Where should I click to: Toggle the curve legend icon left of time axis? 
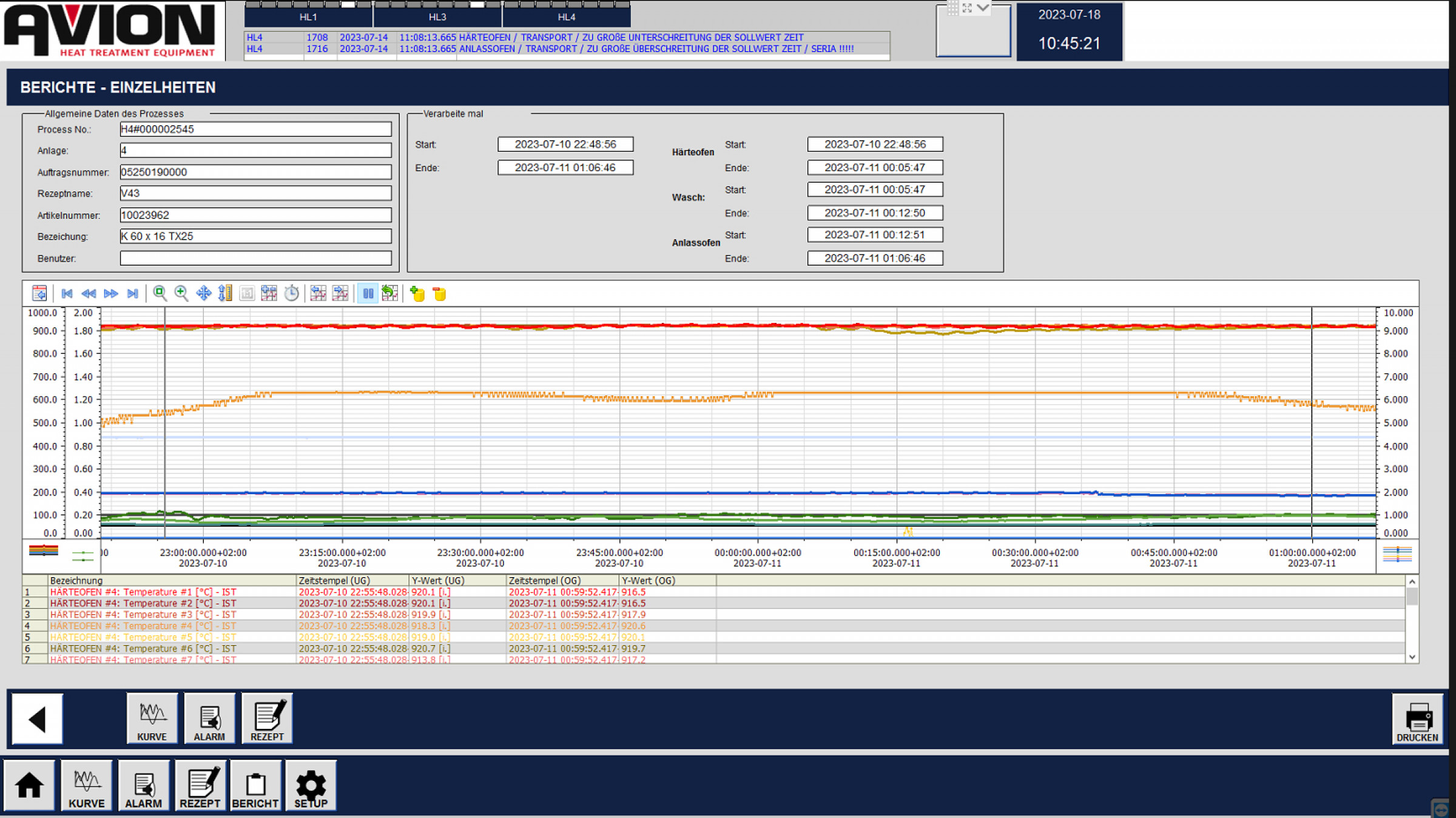tap(83, 554)
